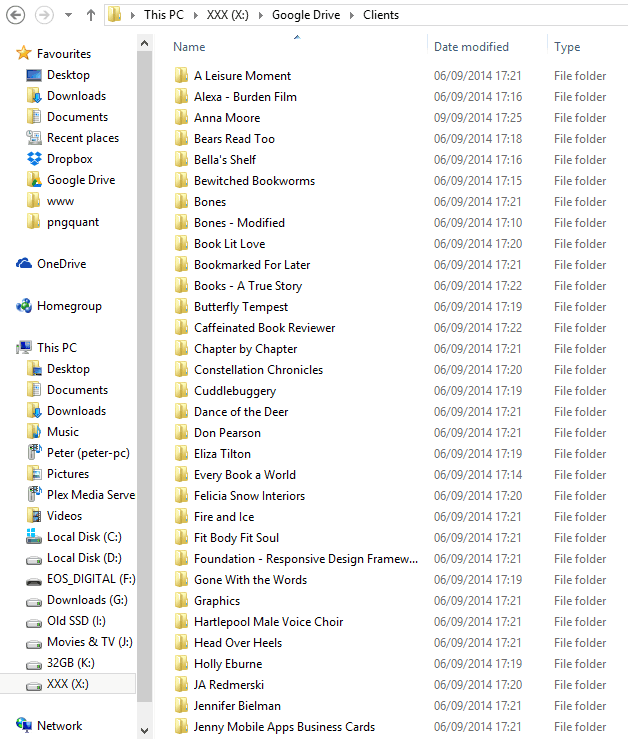Image resolution: width=628 pixels, height=740 pixels.
Task: Open Homegroup in the navigation pane
Action: [x=69, y=306]
